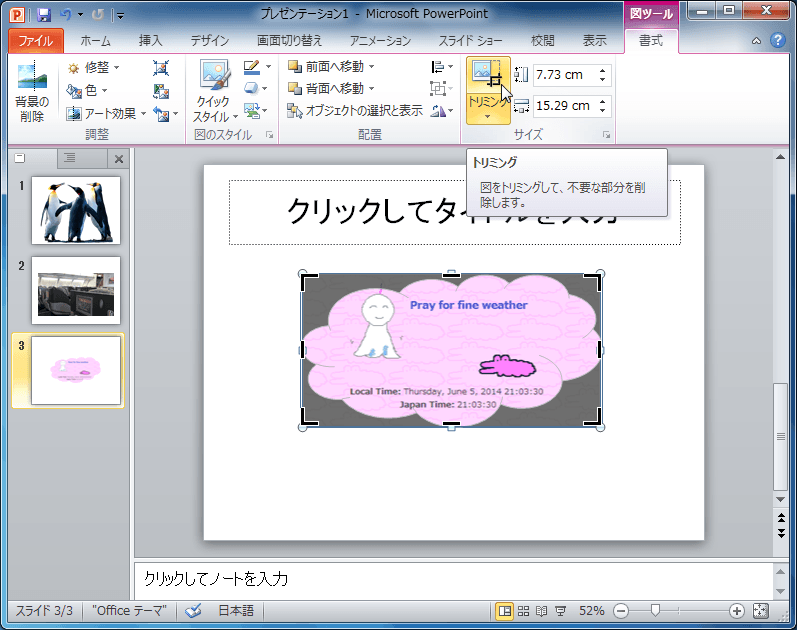Open the アート効果 (Artistic Effects) dropdown
The height and width of the screenshot is (630, 797).
click(107, 113)
